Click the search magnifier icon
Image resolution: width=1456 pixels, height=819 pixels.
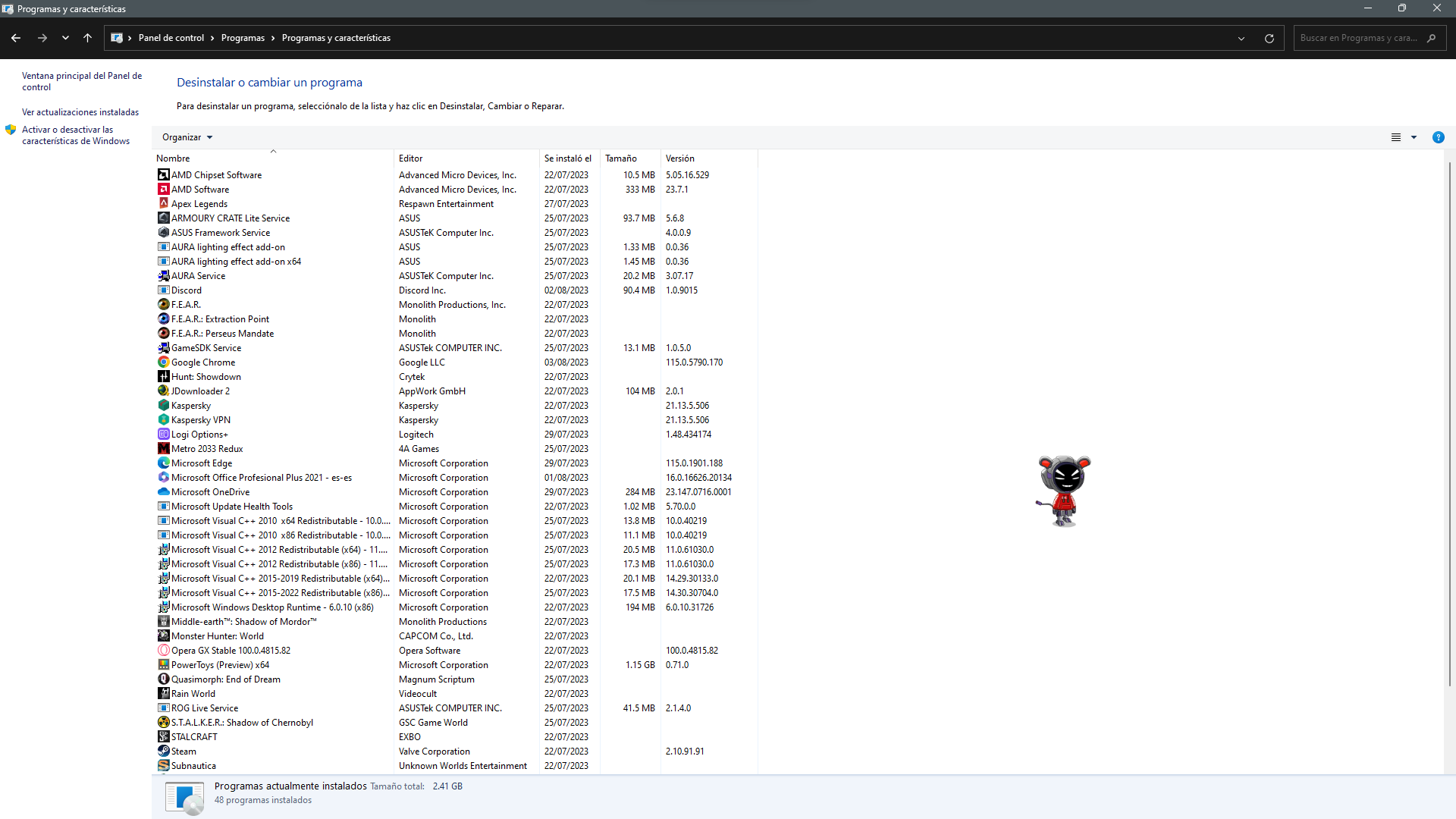tap(1431, 38)
